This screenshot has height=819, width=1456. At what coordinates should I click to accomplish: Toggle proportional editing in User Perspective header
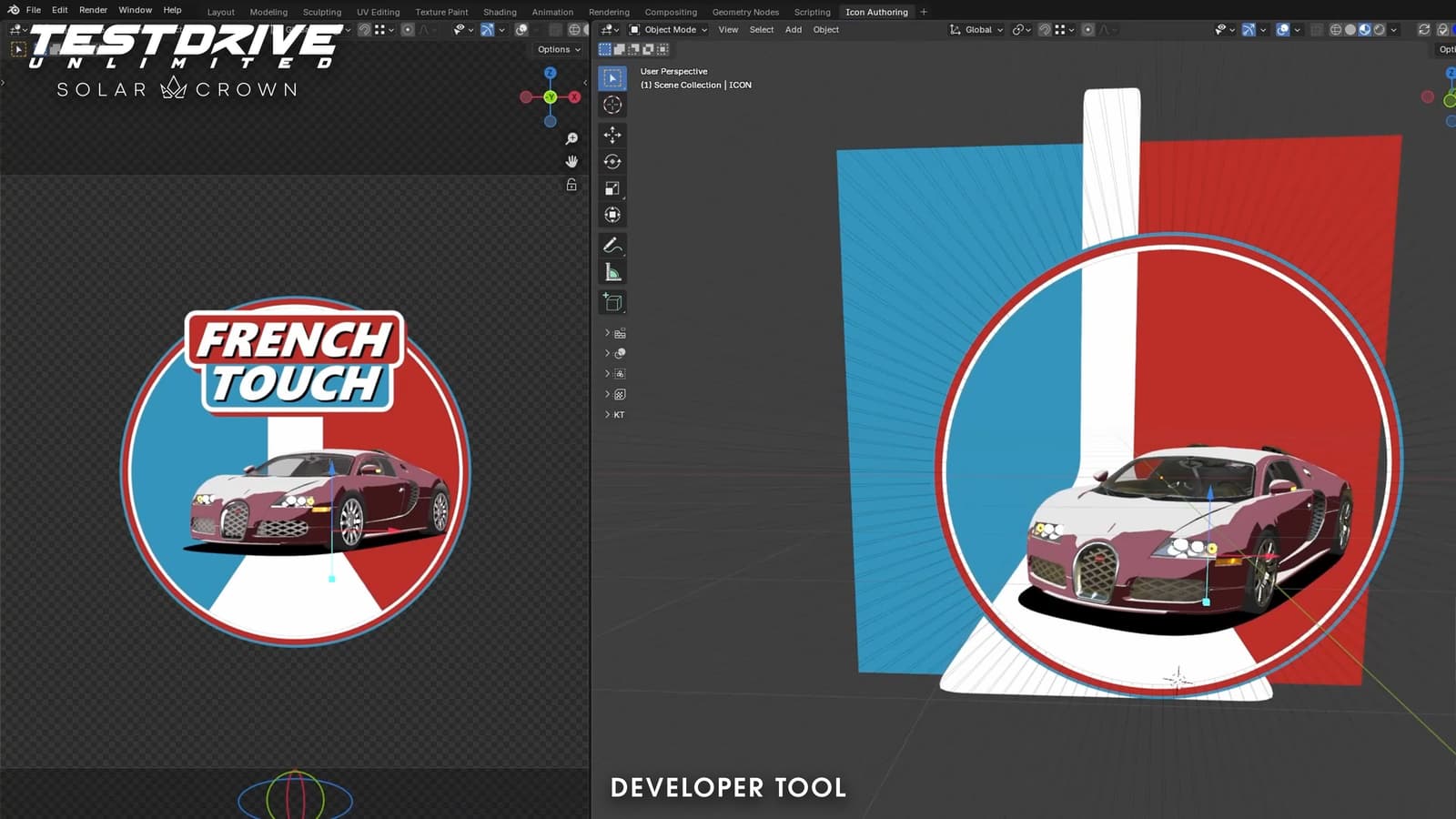pyautogui.click(x=1087, y=29)
